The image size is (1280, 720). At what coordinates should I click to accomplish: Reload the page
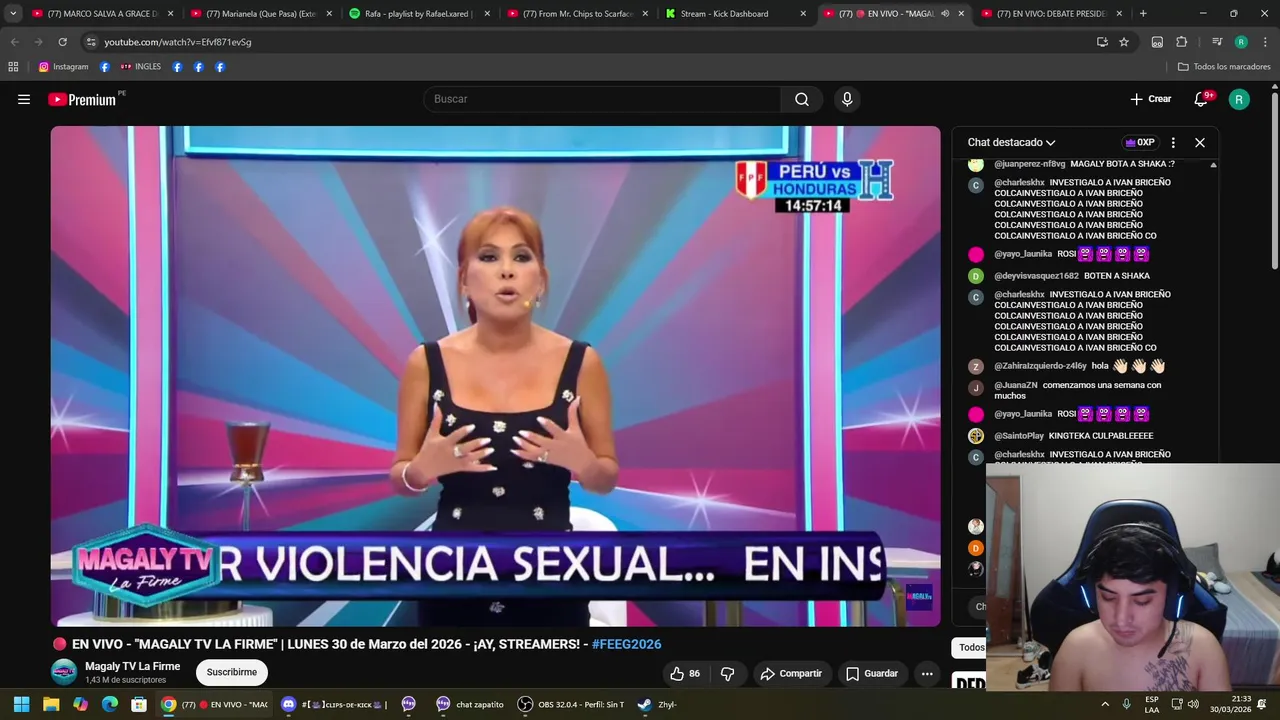click(x=62, y=42)
